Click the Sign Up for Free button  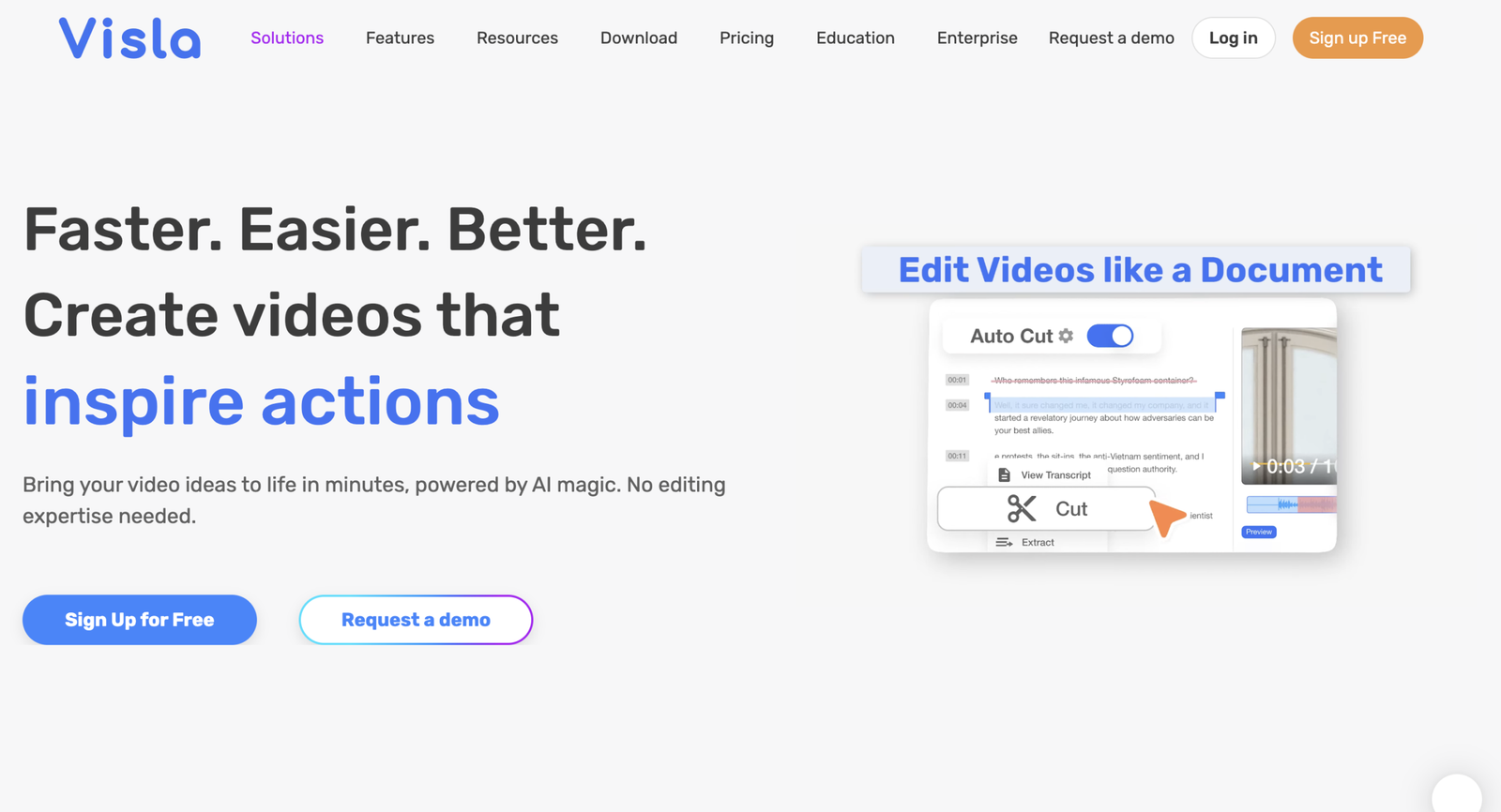pyautogui.click(x=140, y=620)
